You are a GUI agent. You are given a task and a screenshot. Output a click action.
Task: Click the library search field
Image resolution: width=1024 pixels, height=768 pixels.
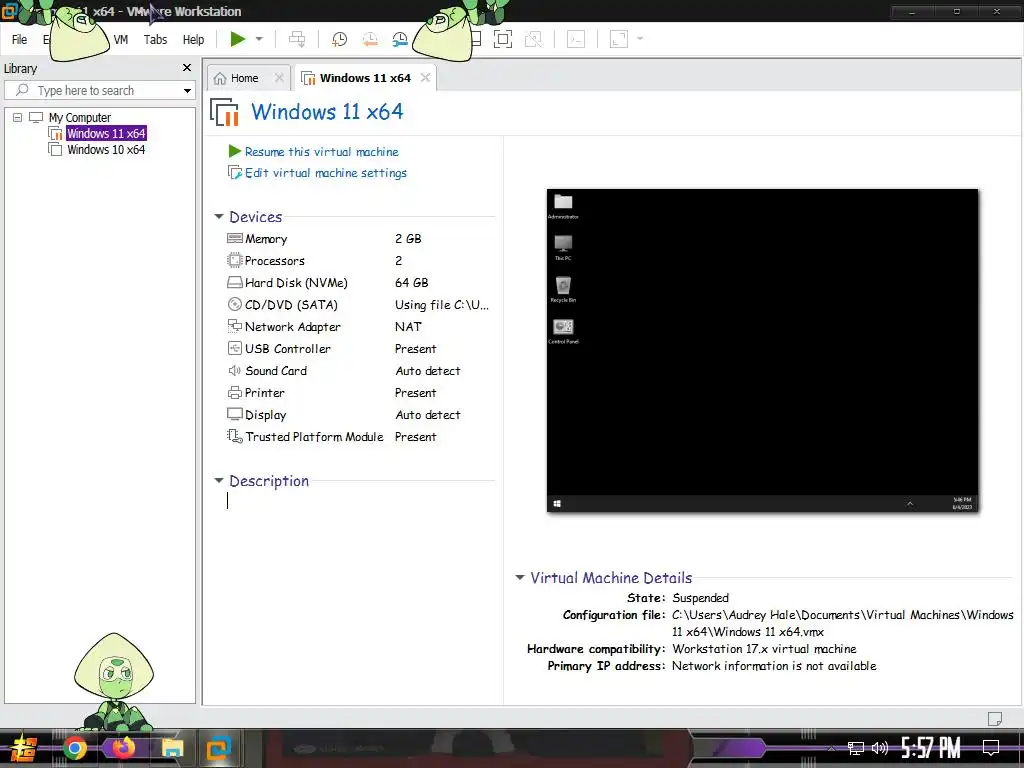98,91
